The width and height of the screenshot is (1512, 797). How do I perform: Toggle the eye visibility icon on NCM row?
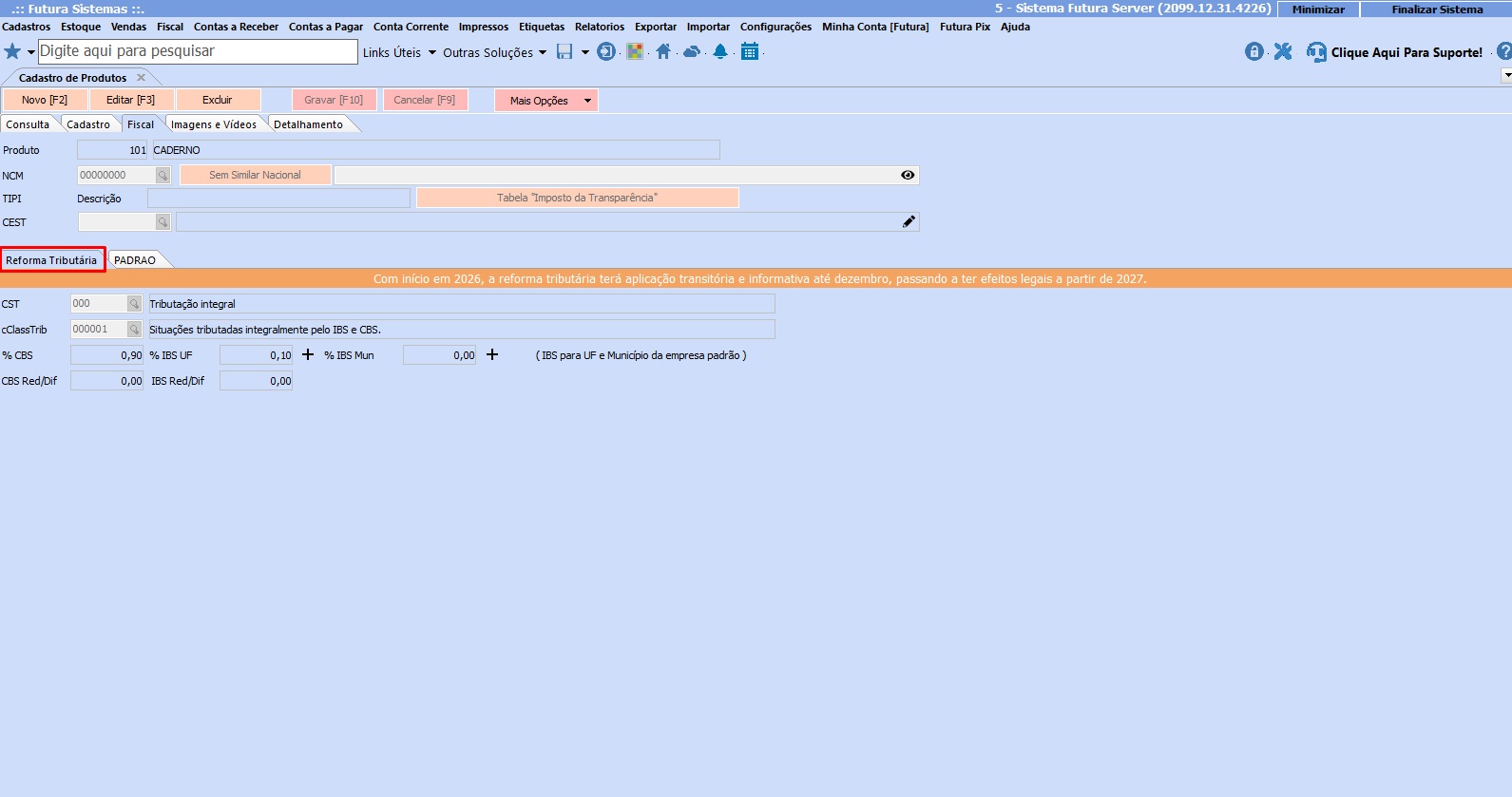point(908,176)
